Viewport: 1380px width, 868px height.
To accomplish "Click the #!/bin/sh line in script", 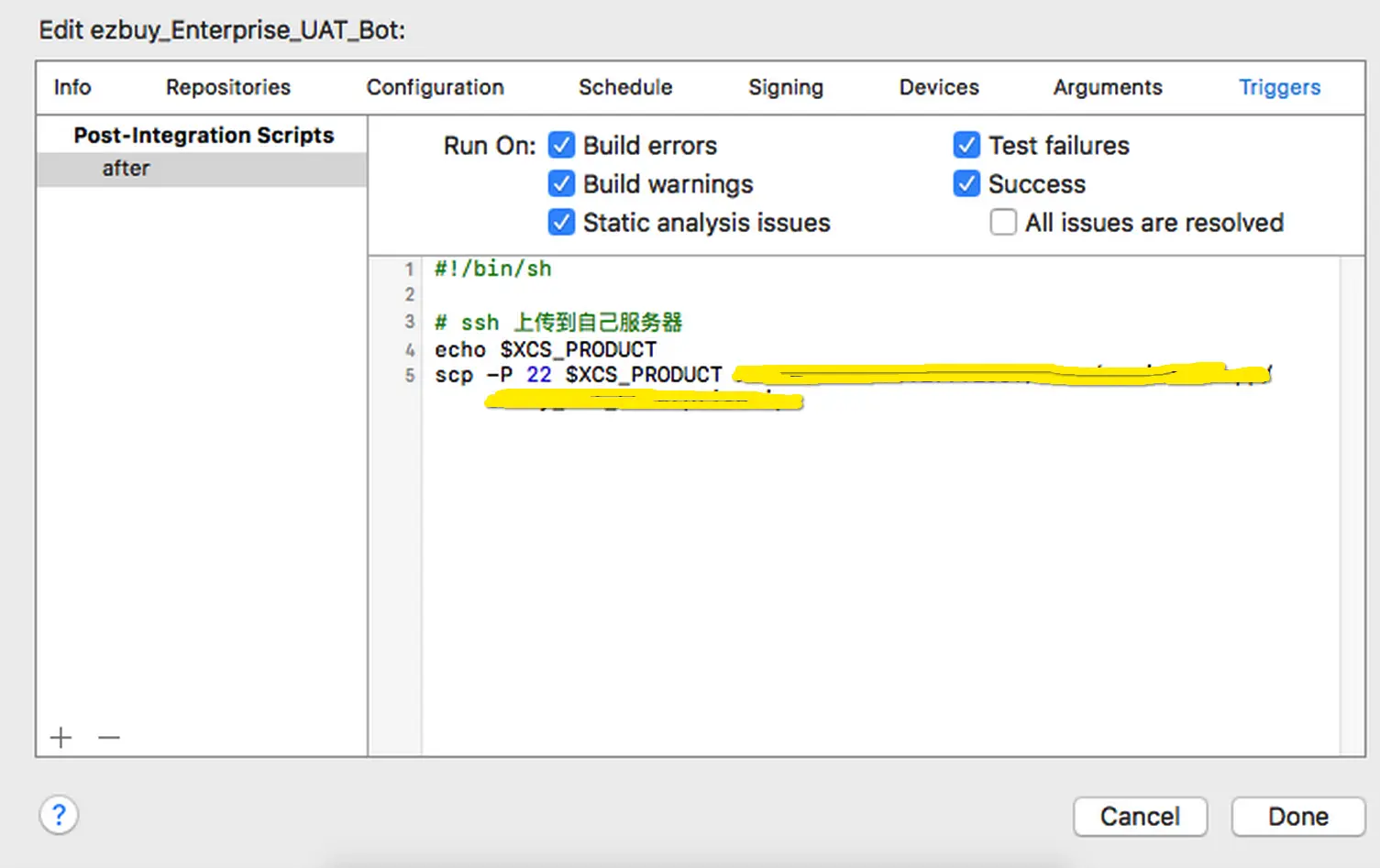I will 493,269.
